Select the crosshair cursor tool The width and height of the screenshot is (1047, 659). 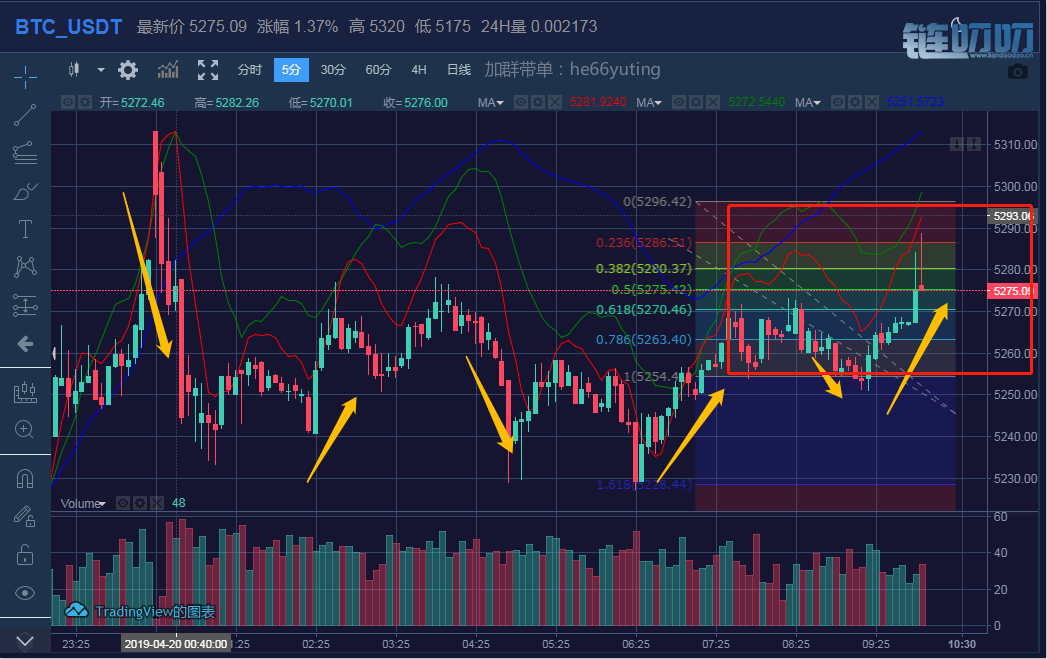(25, 76)
